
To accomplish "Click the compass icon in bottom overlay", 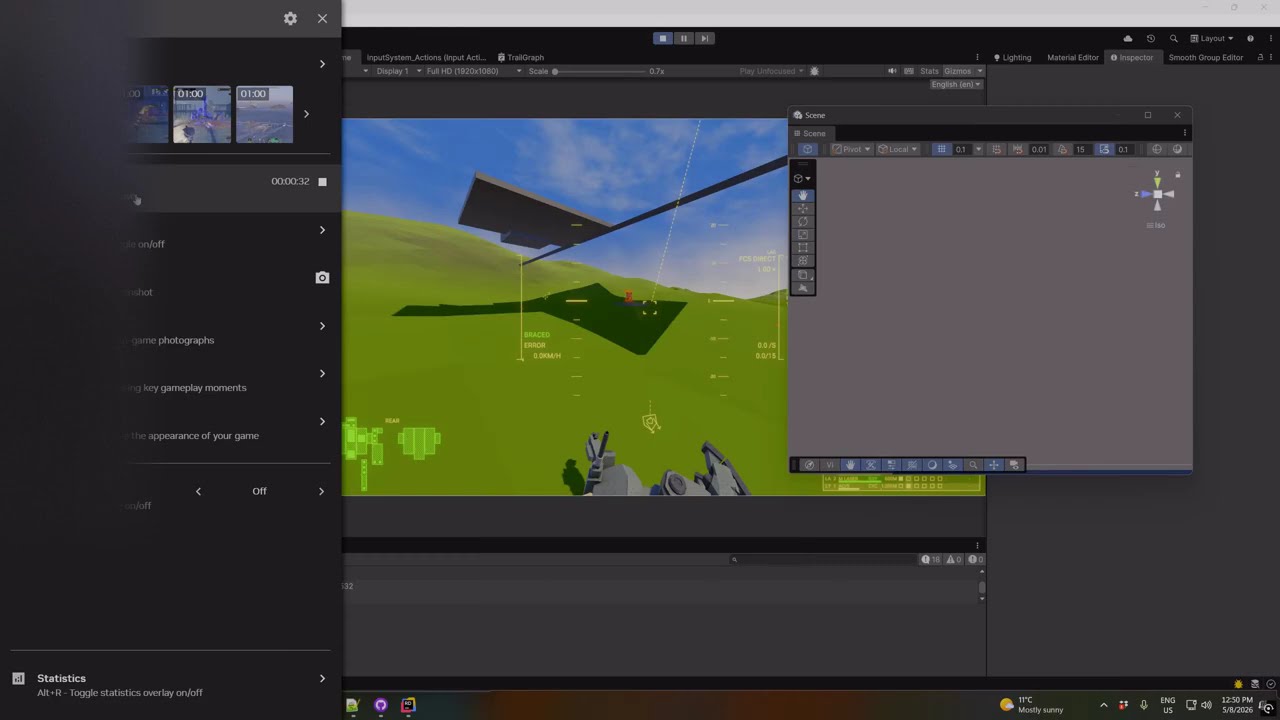I will 809,465.
